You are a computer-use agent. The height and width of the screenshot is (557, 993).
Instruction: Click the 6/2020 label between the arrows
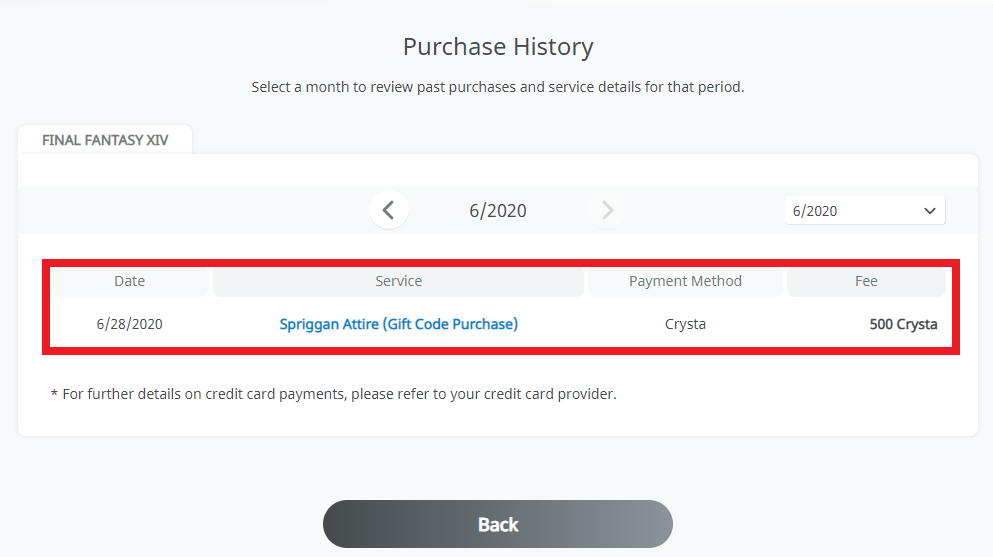pyautogui.click(x=498, y=211)
